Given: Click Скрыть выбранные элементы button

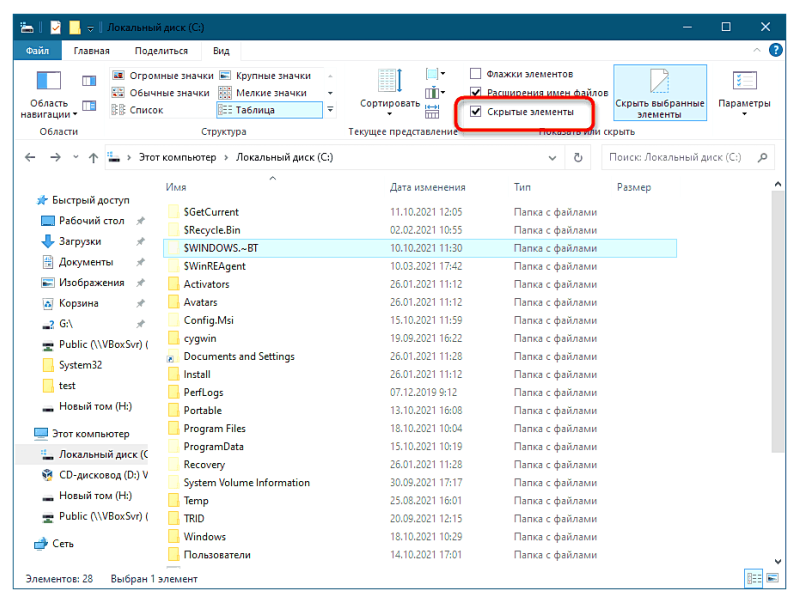Looking at the screenshot, I should pyautogui.click(x=660, y=93).
